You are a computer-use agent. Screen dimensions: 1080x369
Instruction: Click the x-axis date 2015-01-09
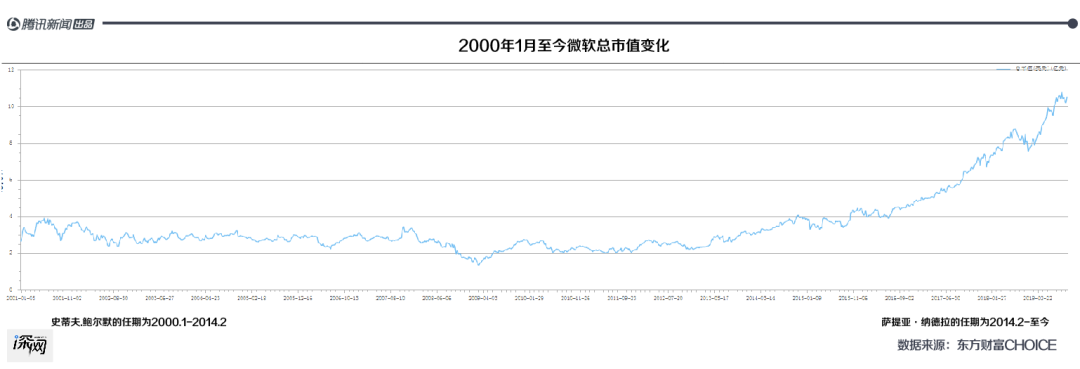click(807, 298)
